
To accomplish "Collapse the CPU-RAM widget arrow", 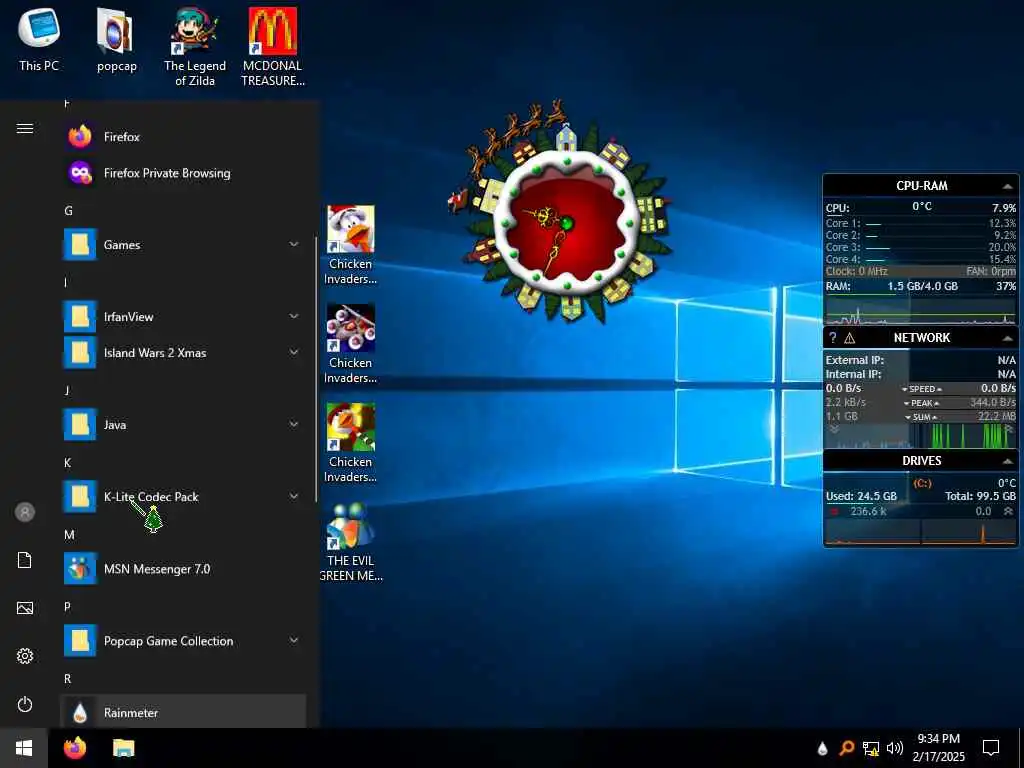I will (1008, 187).
